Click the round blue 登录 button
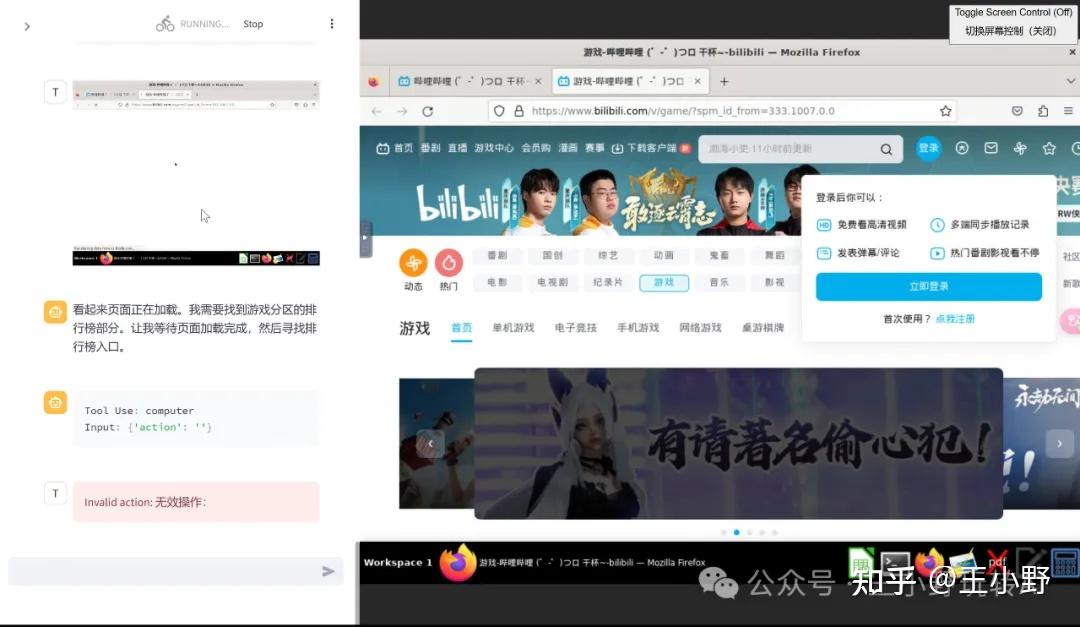Viewport: 1080px width, 627px height. (928, 148)
